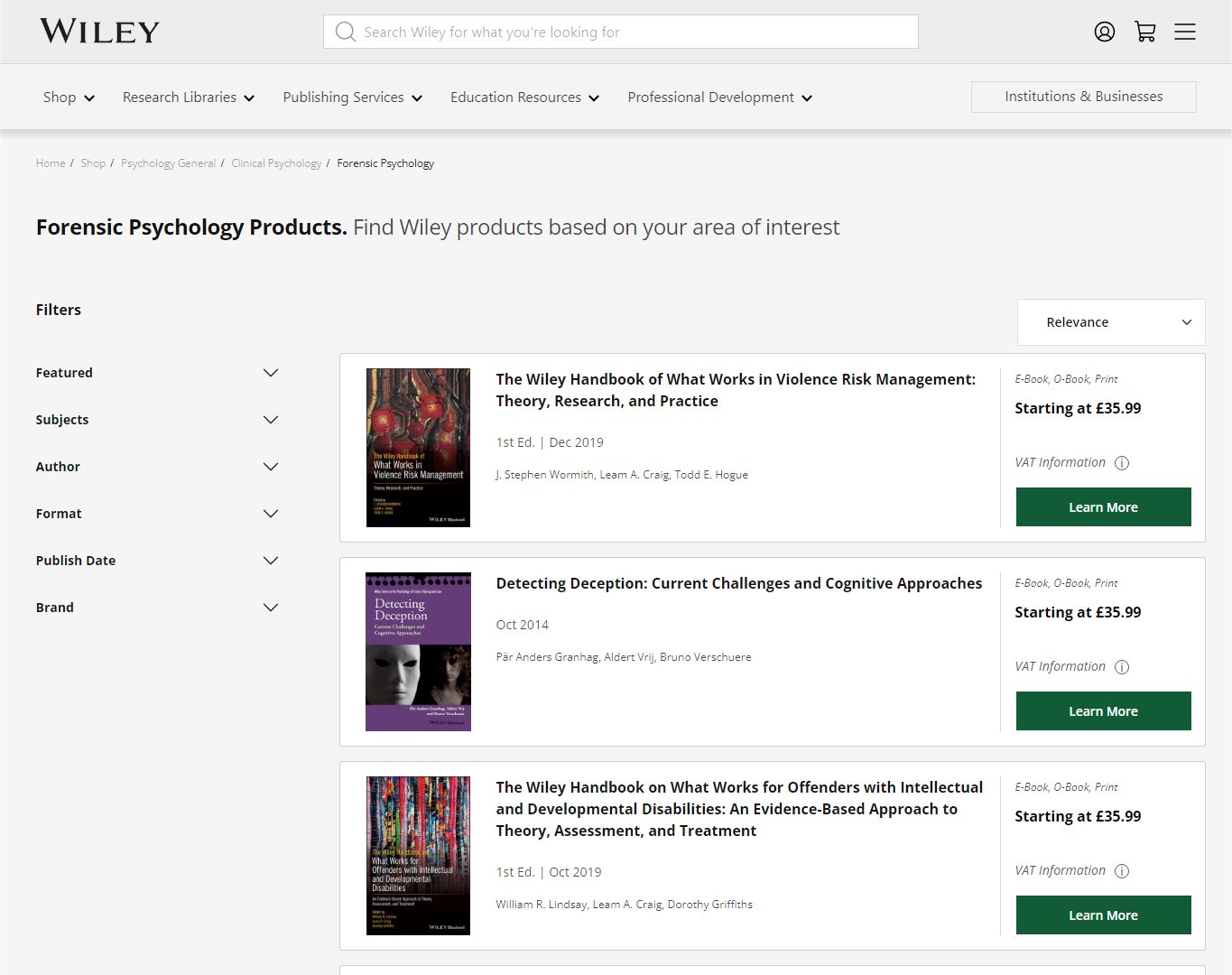Show VAT info for Detecting Deception book
The image size is (1232, 975).
pos(1122,667)
